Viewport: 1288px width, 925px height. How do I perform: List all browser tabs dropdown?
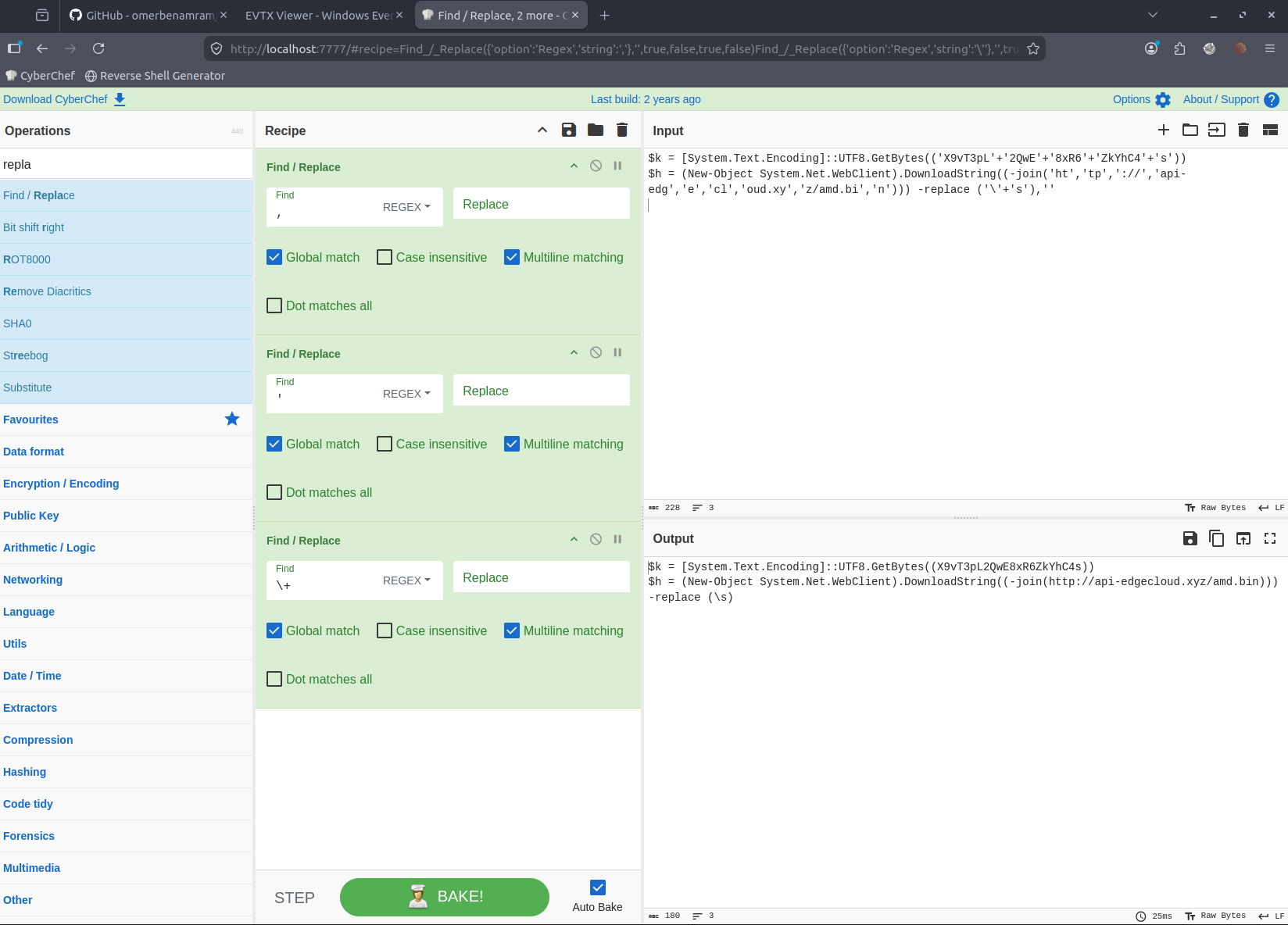pyautogui.click(x=1152, y=15)
